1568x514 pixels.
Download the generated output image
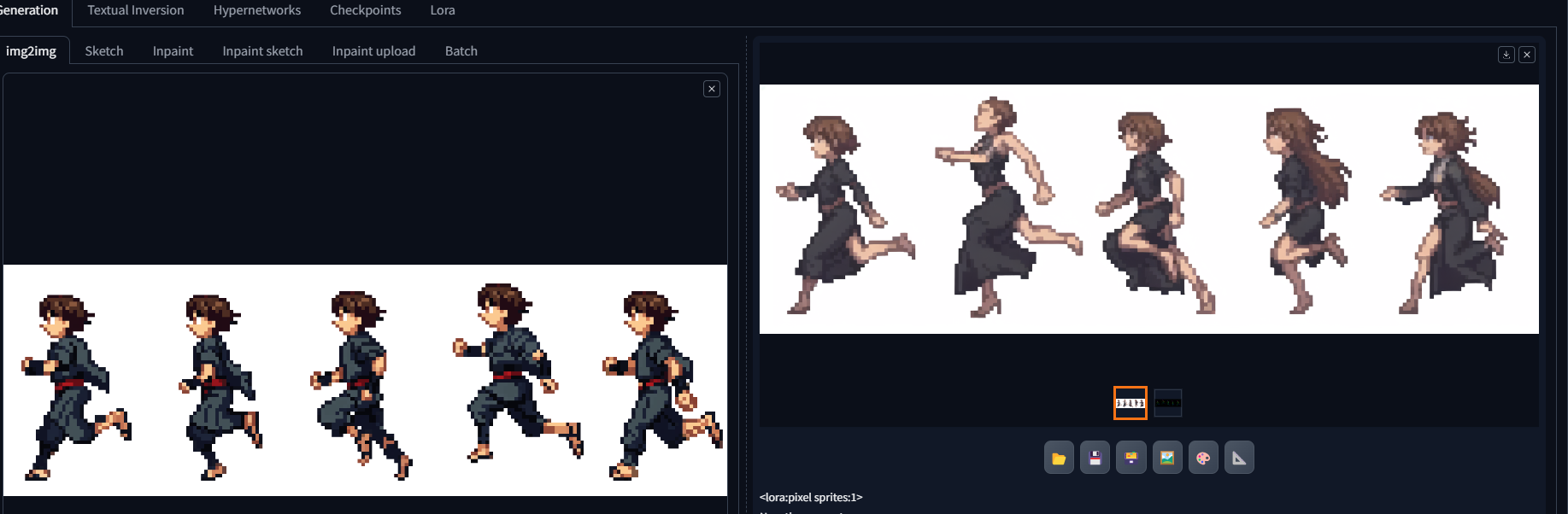(1506, 55)
